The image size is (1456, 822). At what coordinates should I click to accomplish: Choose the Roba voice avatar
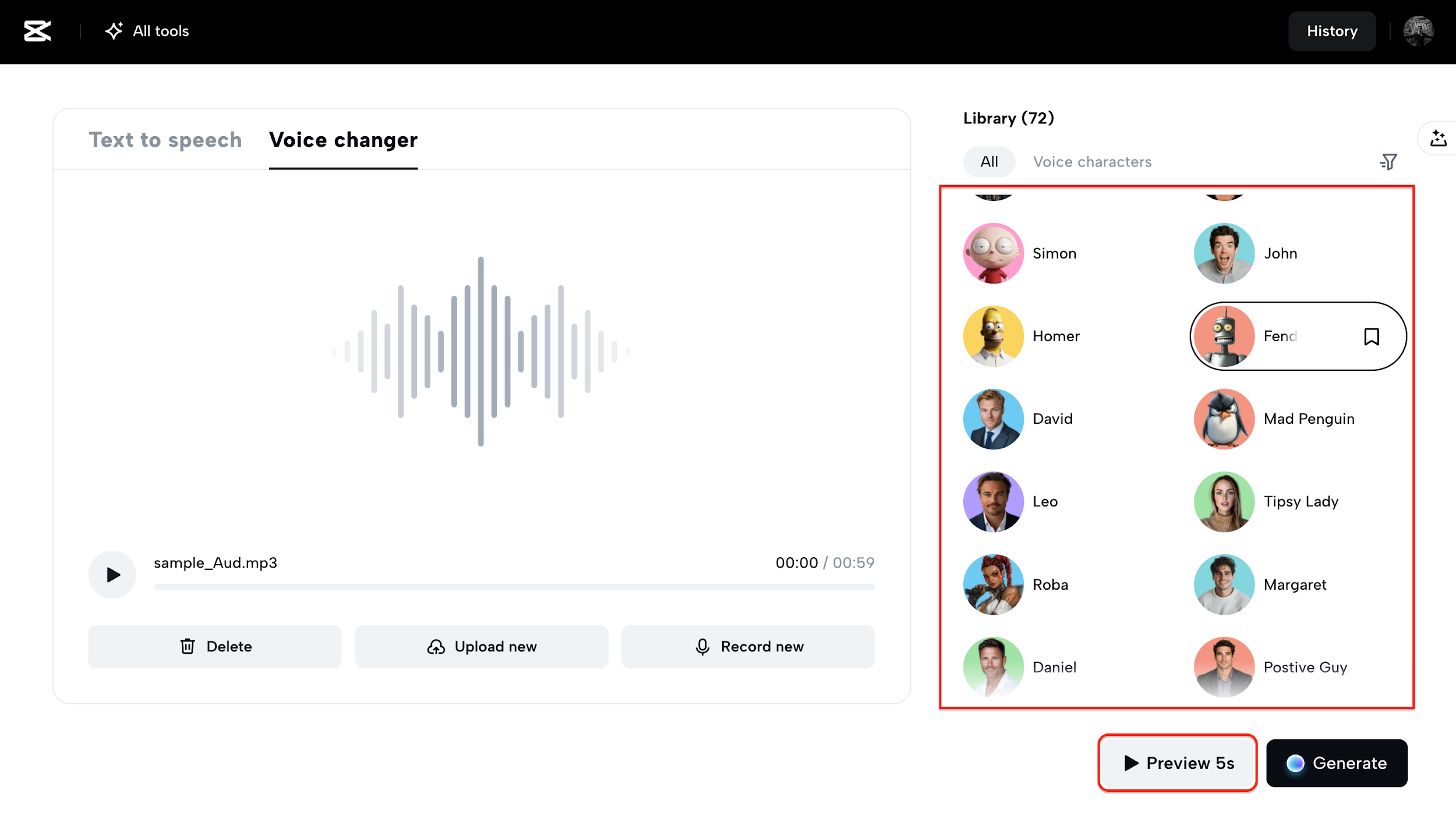[x=993, y=584]
